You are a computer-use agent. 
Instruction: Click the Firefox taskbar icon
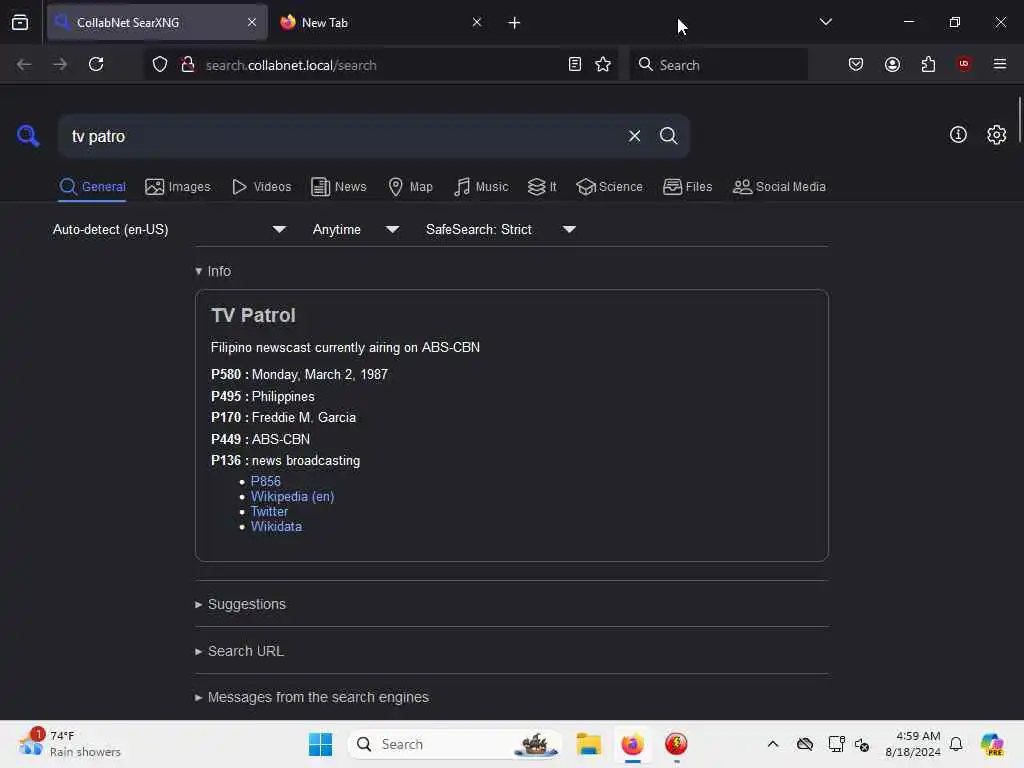[632, 744]
